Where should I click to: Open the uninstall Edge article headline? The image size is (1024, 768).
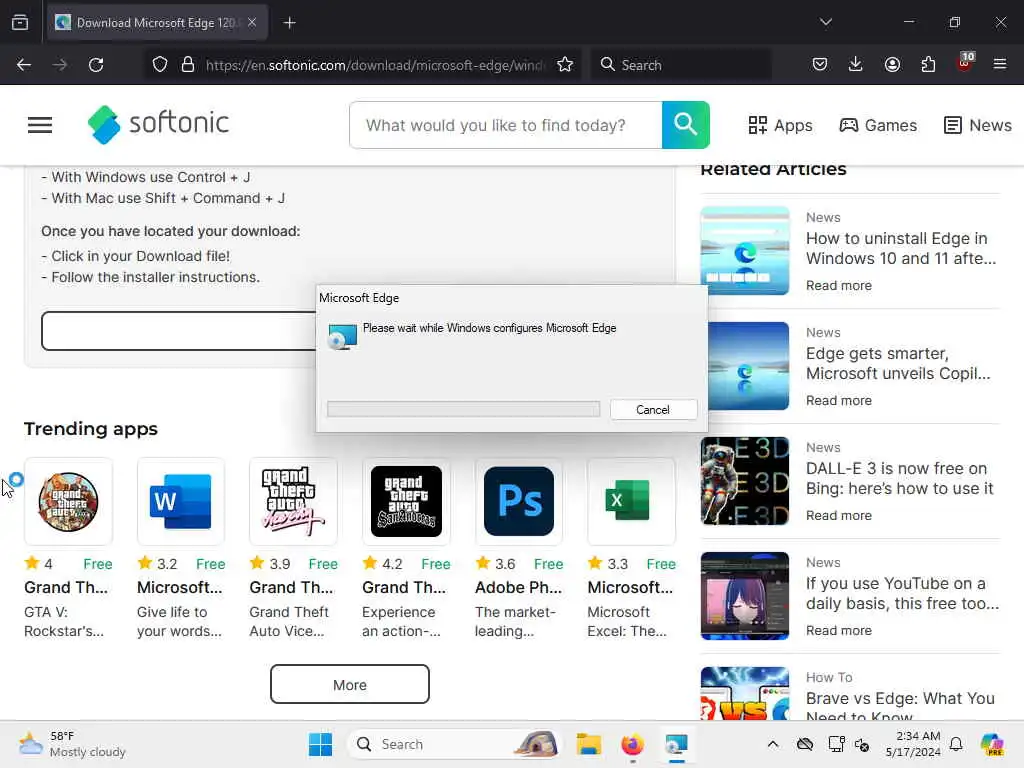coord(901,248)
